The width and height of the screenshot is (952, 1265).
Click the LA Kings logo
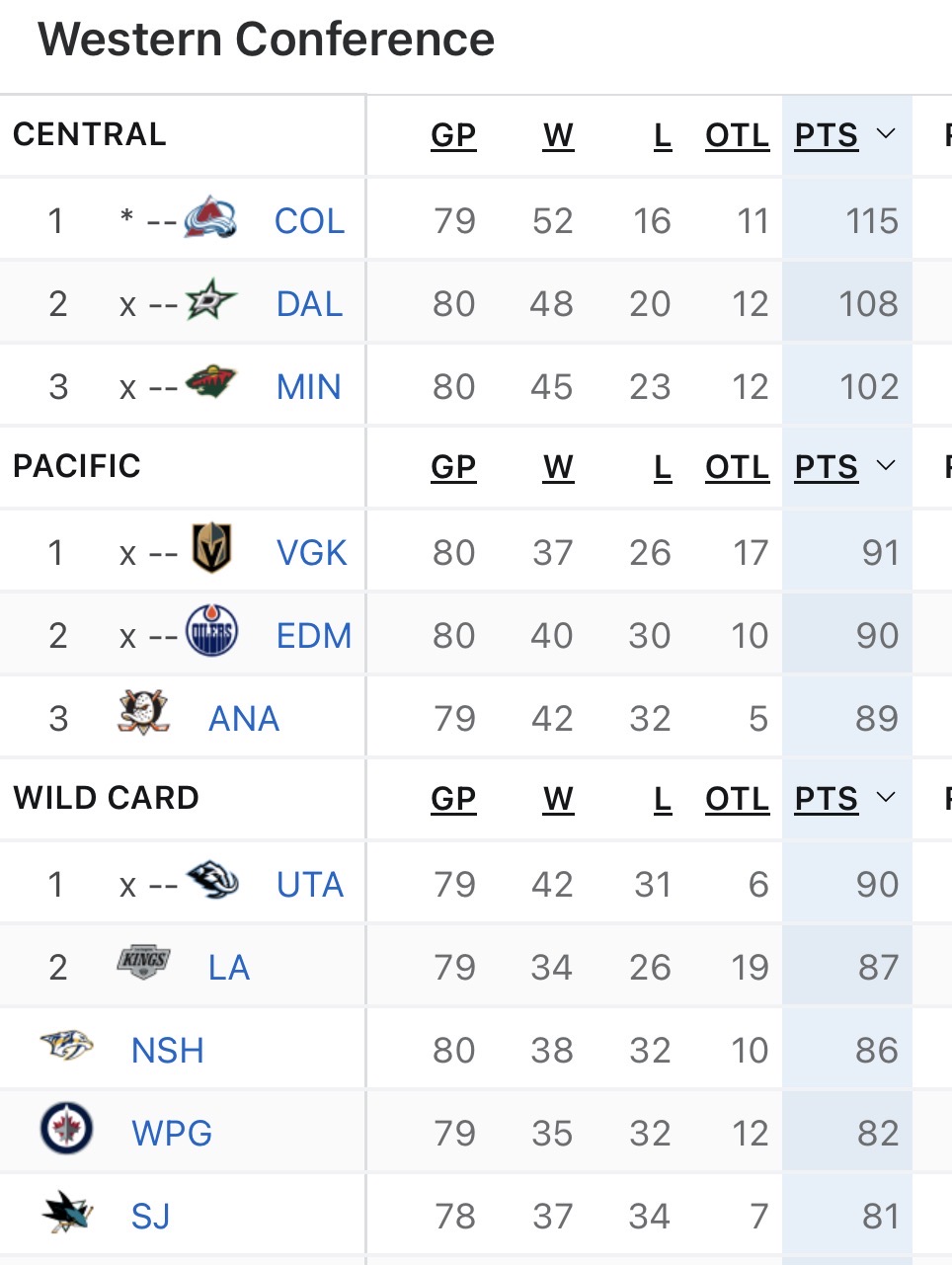coord(144,963)
